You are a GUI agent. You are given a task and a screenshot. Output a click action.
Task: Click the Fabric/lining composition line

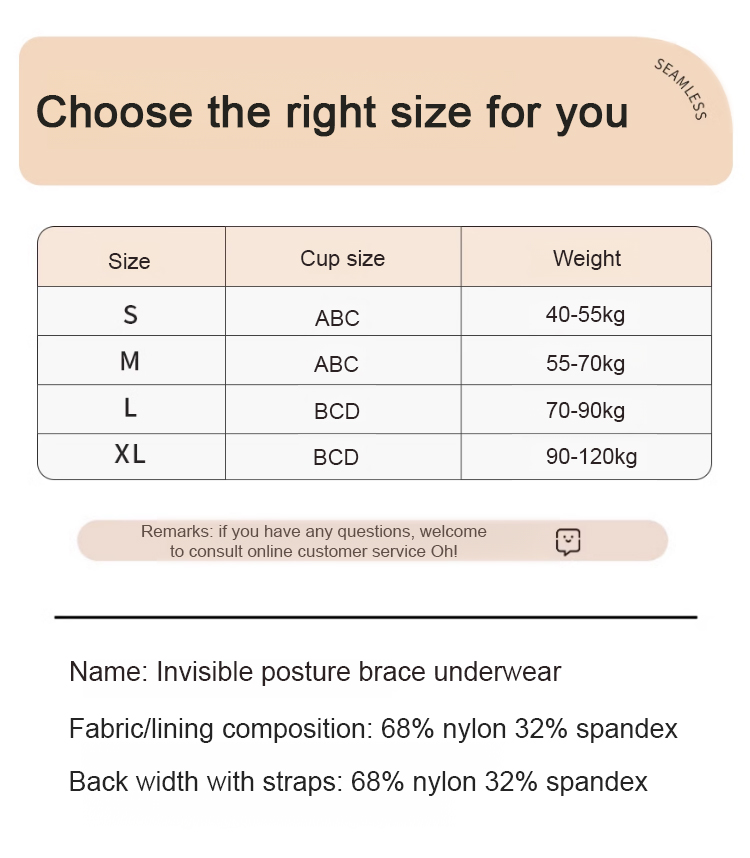click(373, 729)
